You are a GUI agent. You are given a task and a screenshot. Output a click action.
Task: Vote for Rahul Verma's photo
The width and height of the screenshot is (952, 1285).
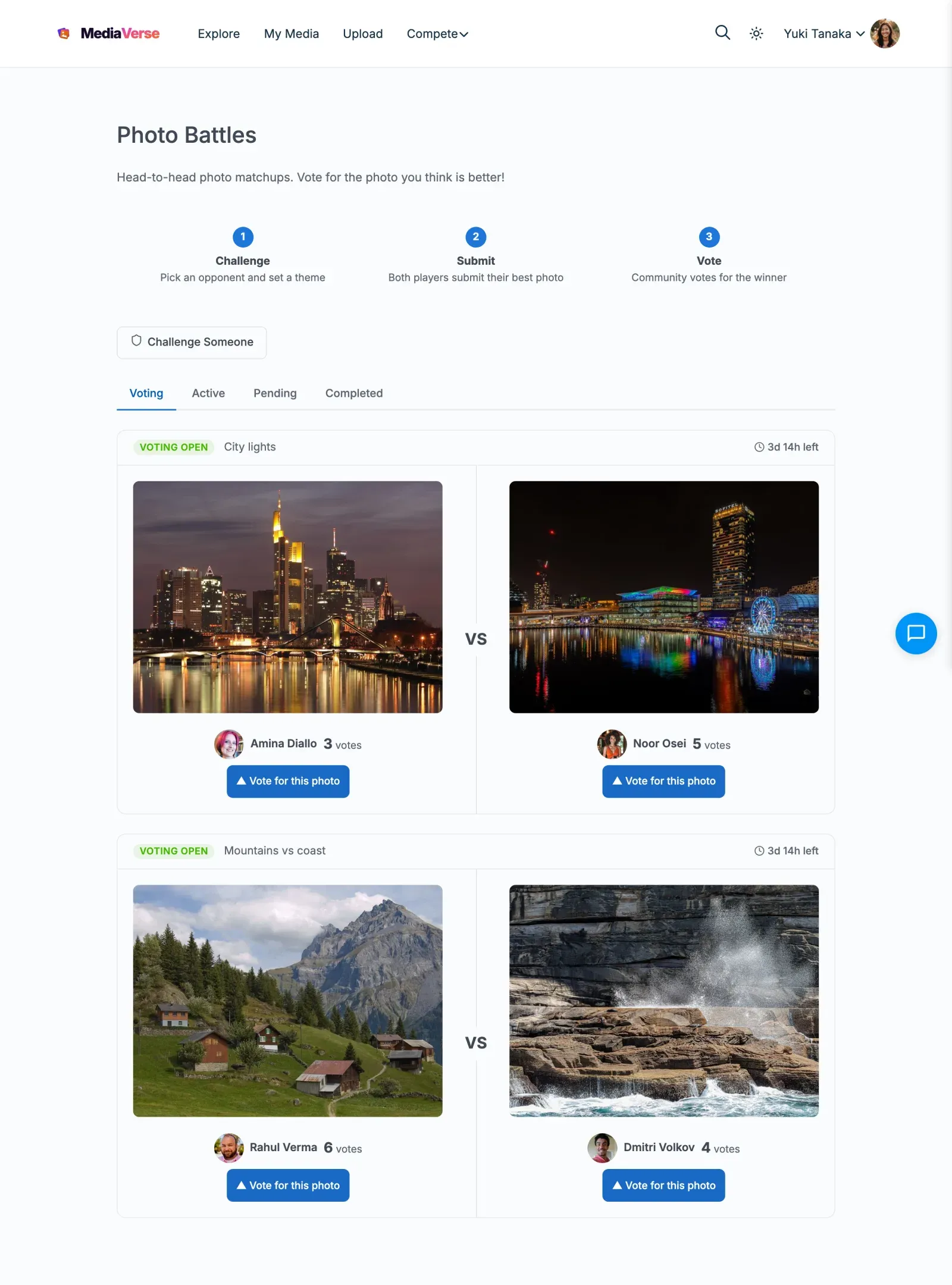point(288,1185)
